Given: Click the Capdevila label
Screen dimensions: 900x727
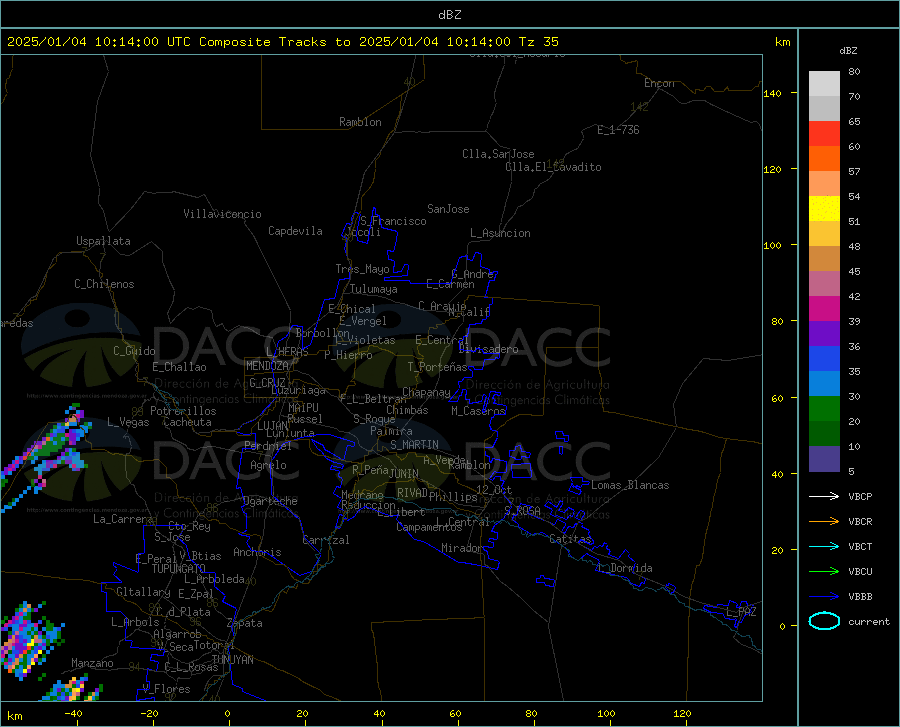Looking at the screenshot, I should pyautogui.click(x=295, y=231).
